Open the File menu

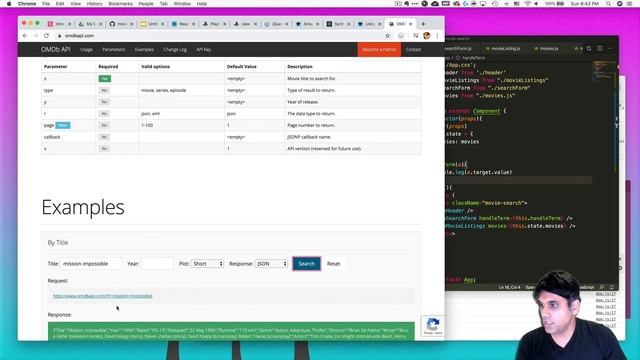pos(46,4)
